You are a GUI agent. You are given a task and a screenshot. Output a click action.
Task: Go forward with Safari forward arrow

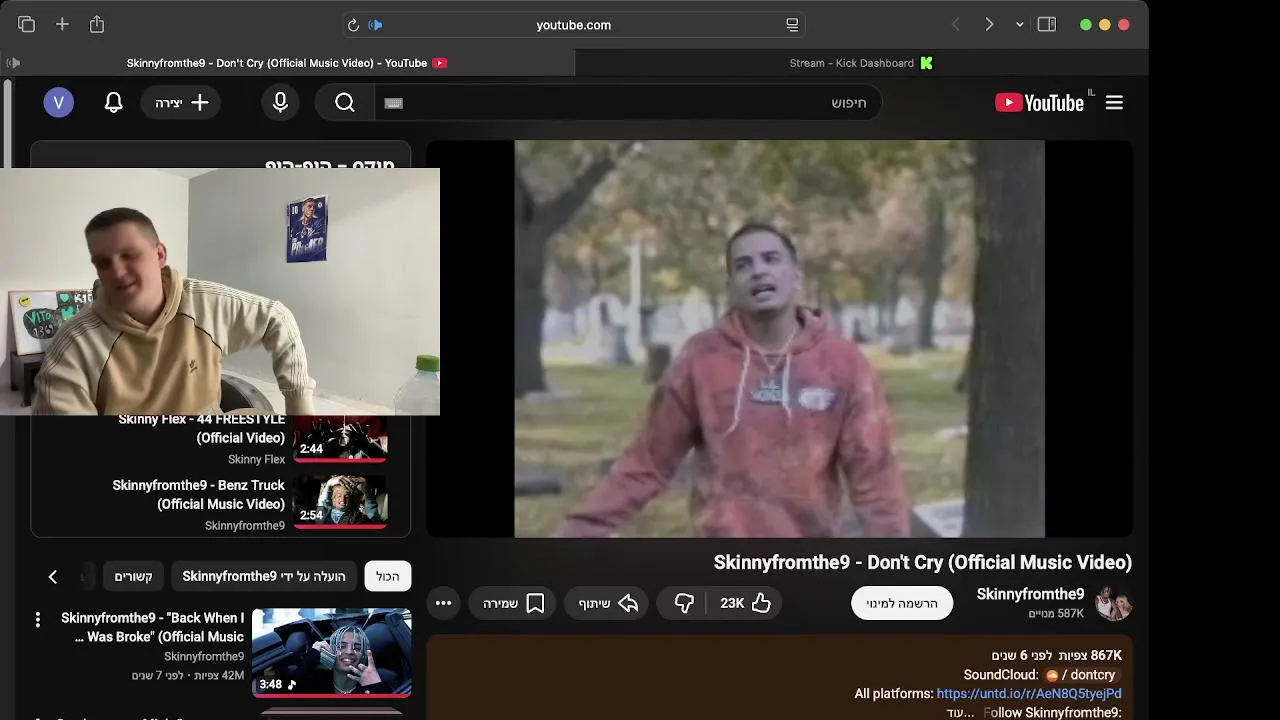(989, 24)
